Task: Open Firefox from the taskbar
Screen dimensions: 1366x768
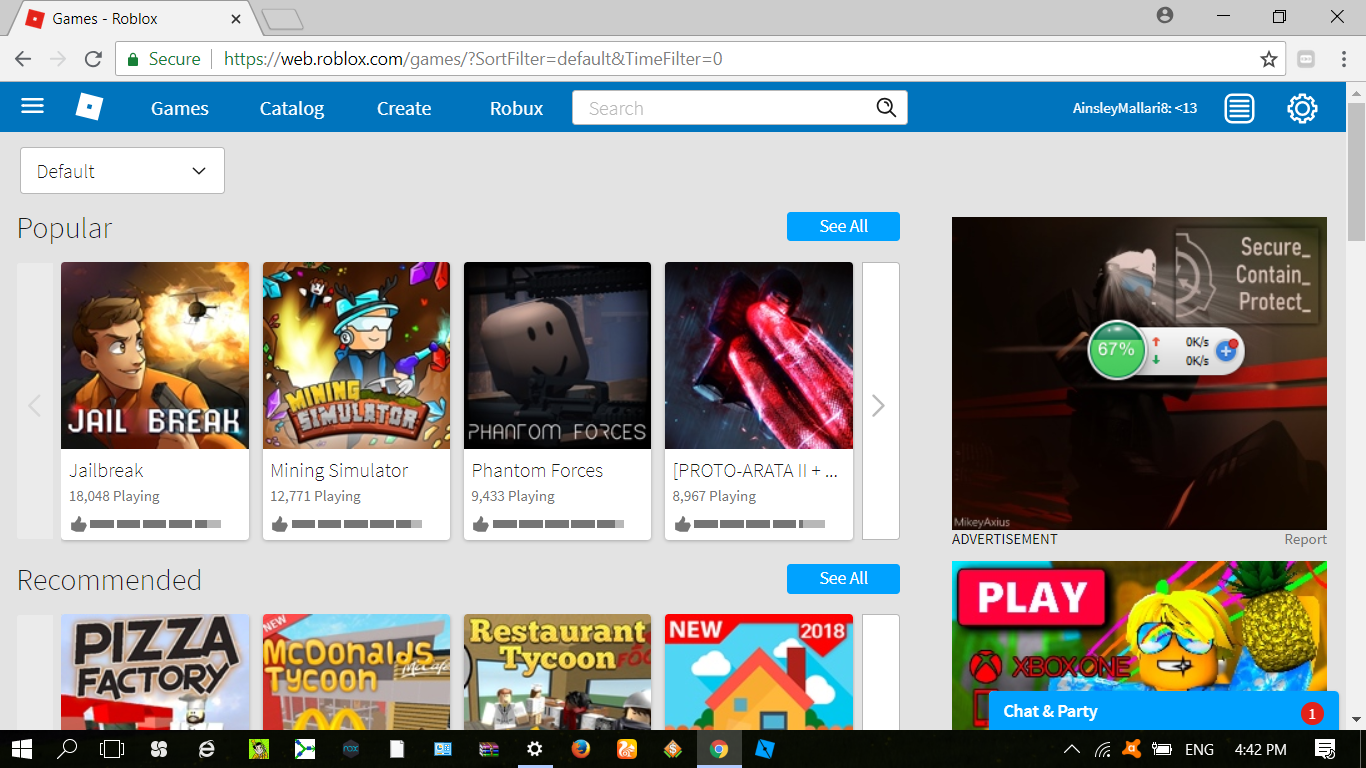Action: [x=581, y=749]
